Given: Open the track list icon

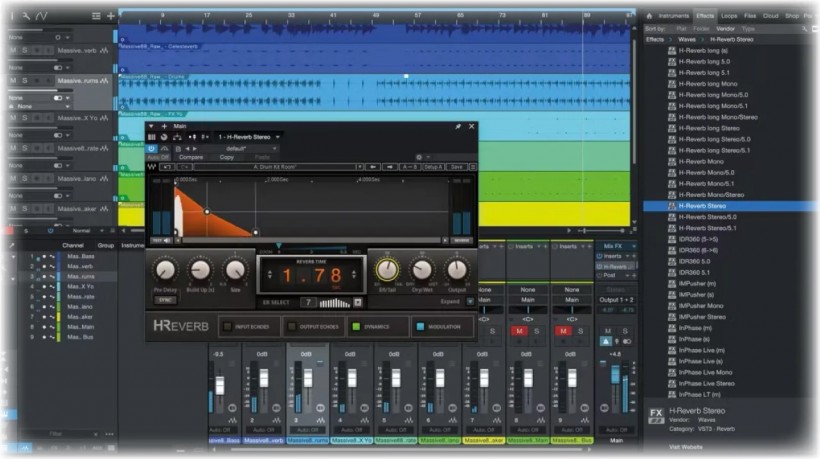Looking at the screenshot, I should coord(96,16).
